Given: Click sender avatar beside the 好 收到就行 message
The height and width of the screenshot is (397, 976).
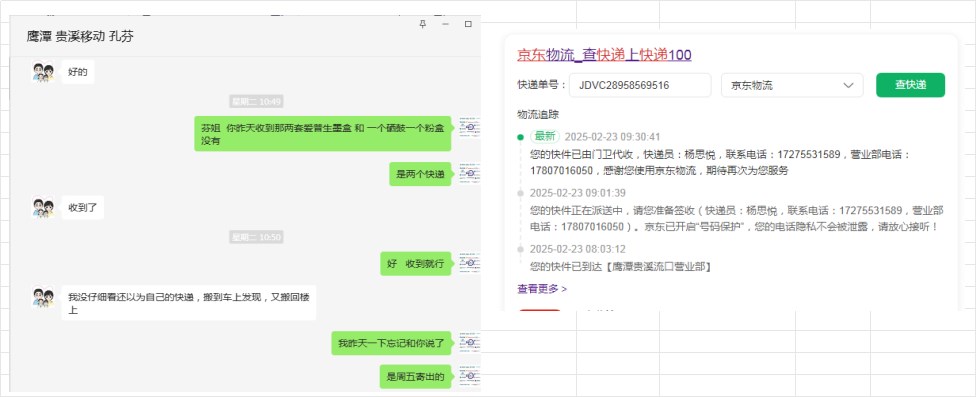Looking at the screenshot, I should click(x=471, y=263).
